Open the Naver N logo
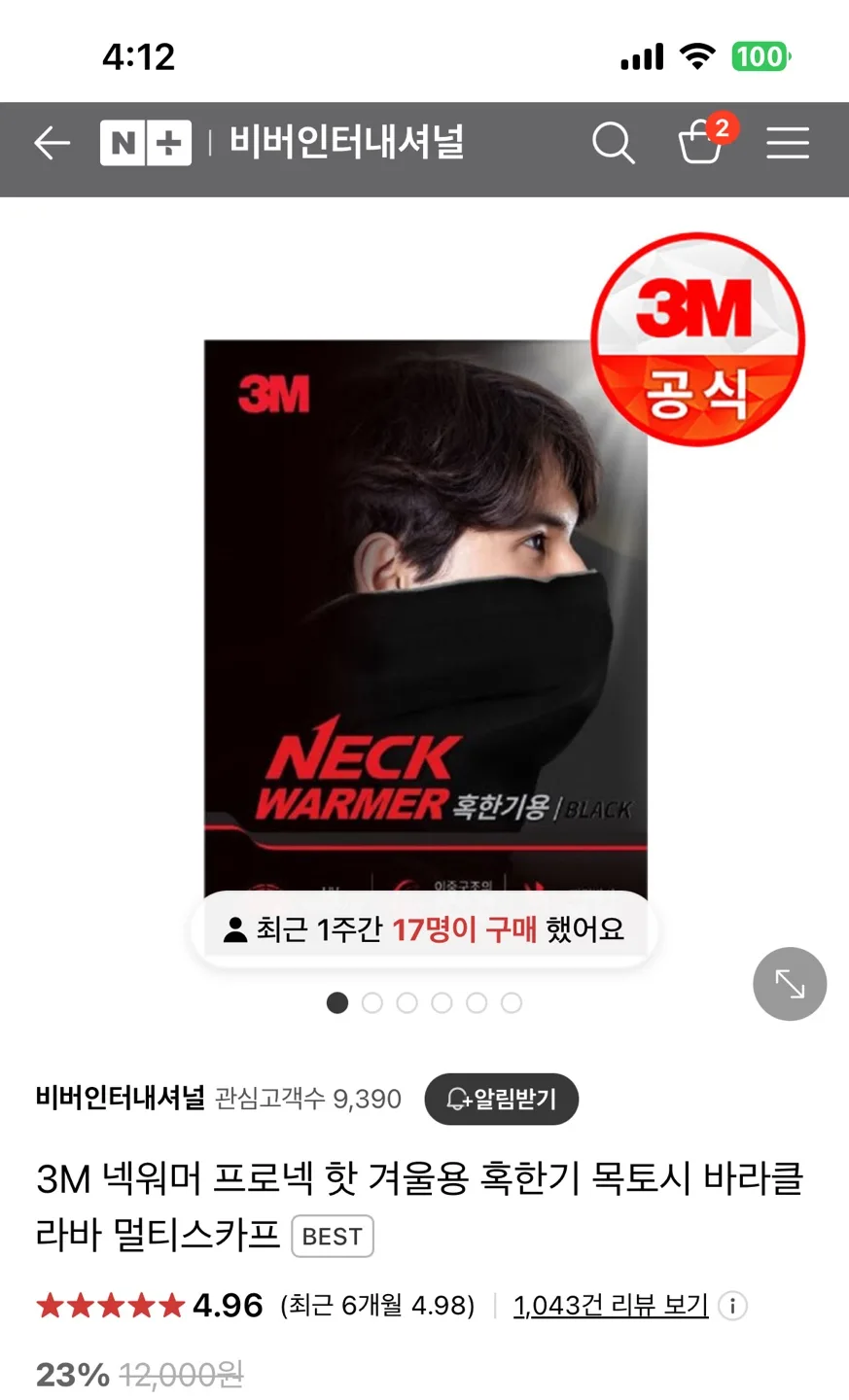Image resolution: width=849 pixels, height=1400 pixels. pyautogui.click(x=123, y=144)
